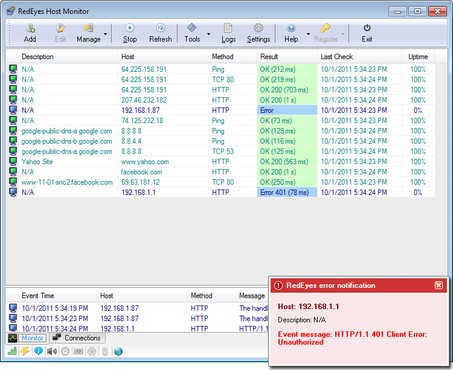Select the TCP 53 method cell
Image resolution: width=453 pixels, height=370 pixels.
tap(223, 151)
